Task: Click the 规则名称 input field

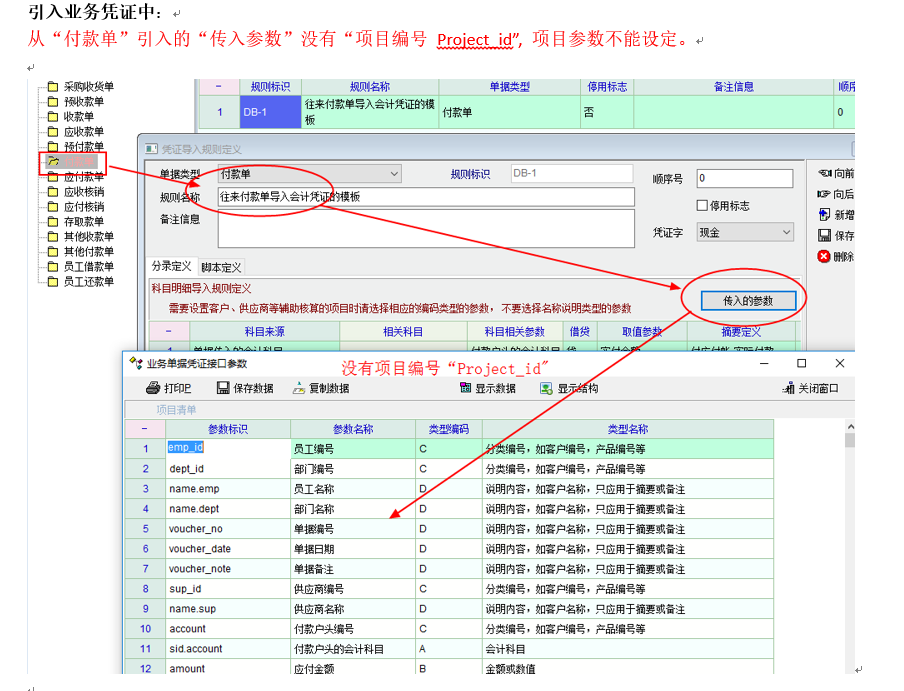Action: pyautogui.click(x=425, y=197)
